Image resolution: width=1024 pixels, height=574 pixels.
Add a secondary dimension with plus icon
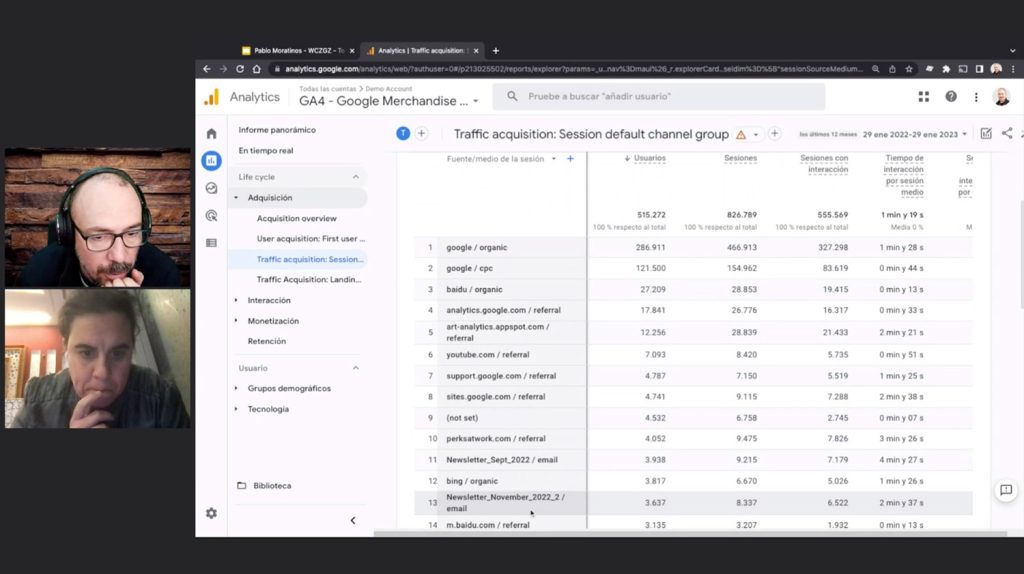570,158
